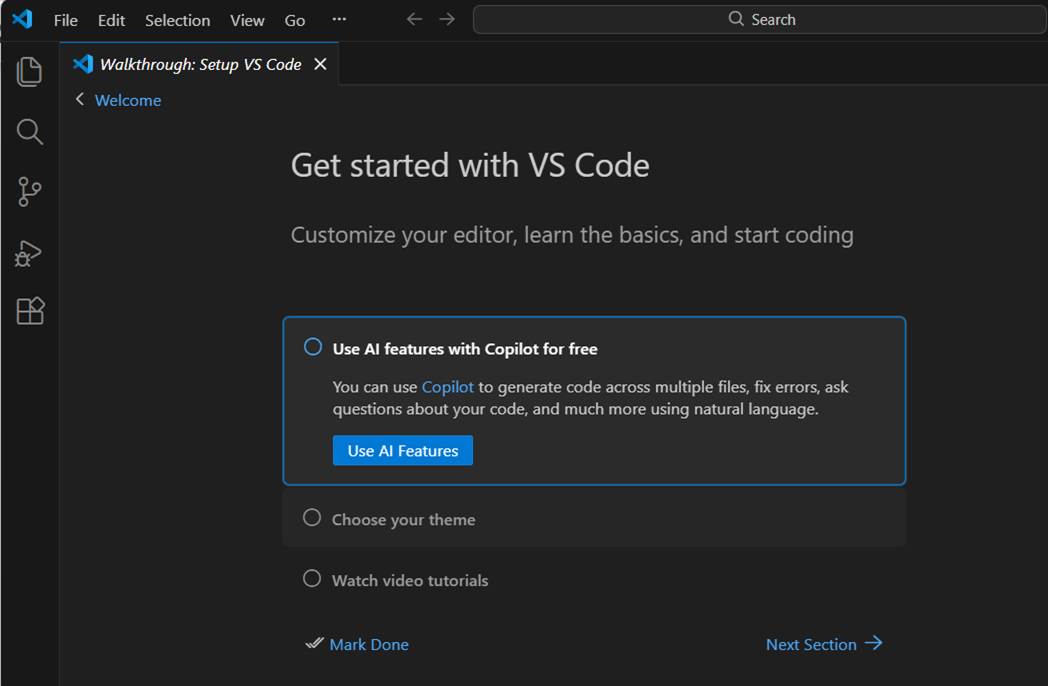Open the Selection menu
This screenshot has height=686, width=1048.
(x=177, y=20)
